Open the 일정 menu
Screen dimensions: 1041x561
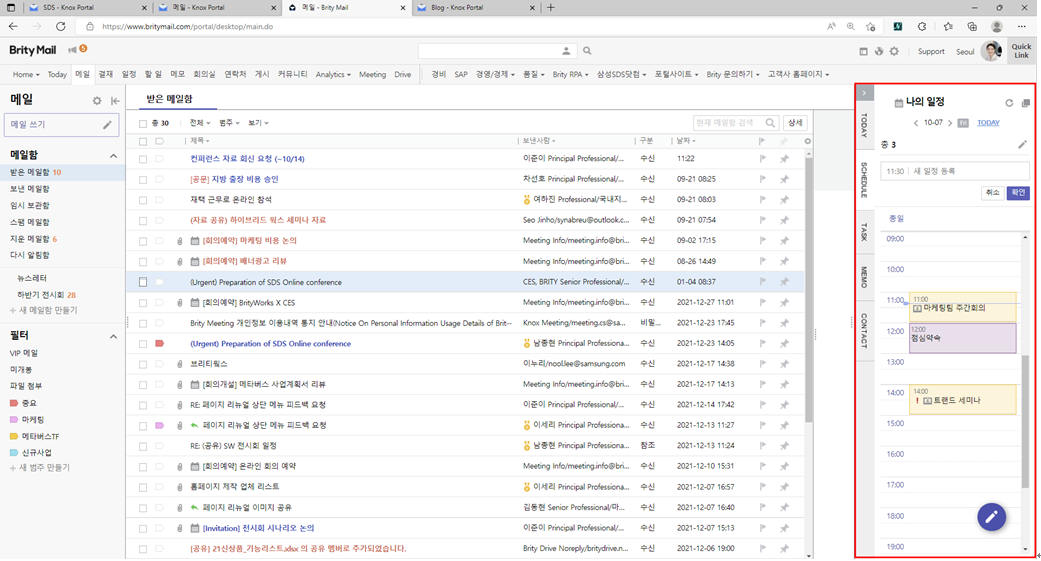(129, 74)
